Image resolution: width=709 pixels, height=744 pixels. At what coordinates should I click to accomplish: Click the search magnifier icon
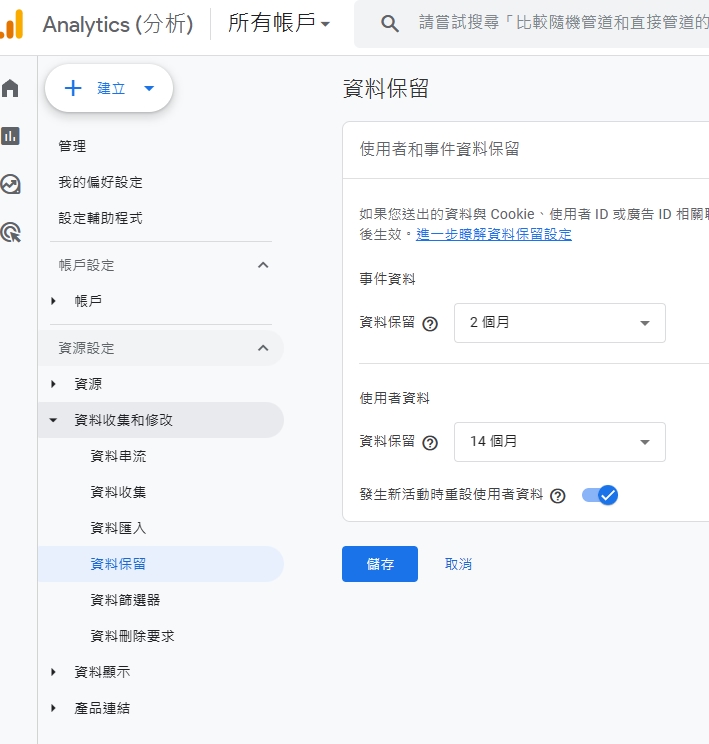pos(391,24)
